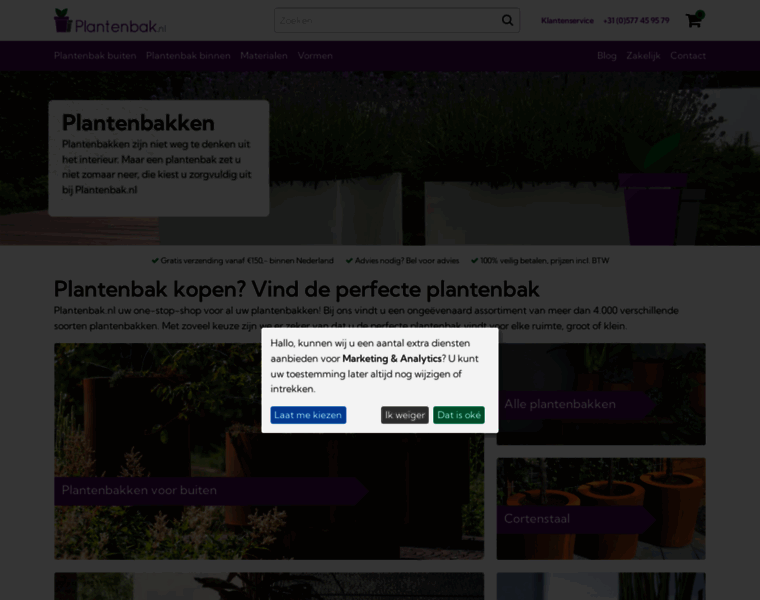Open the Klantenservice link
This screenshot has width=760, height=600.
pos(567,20)
